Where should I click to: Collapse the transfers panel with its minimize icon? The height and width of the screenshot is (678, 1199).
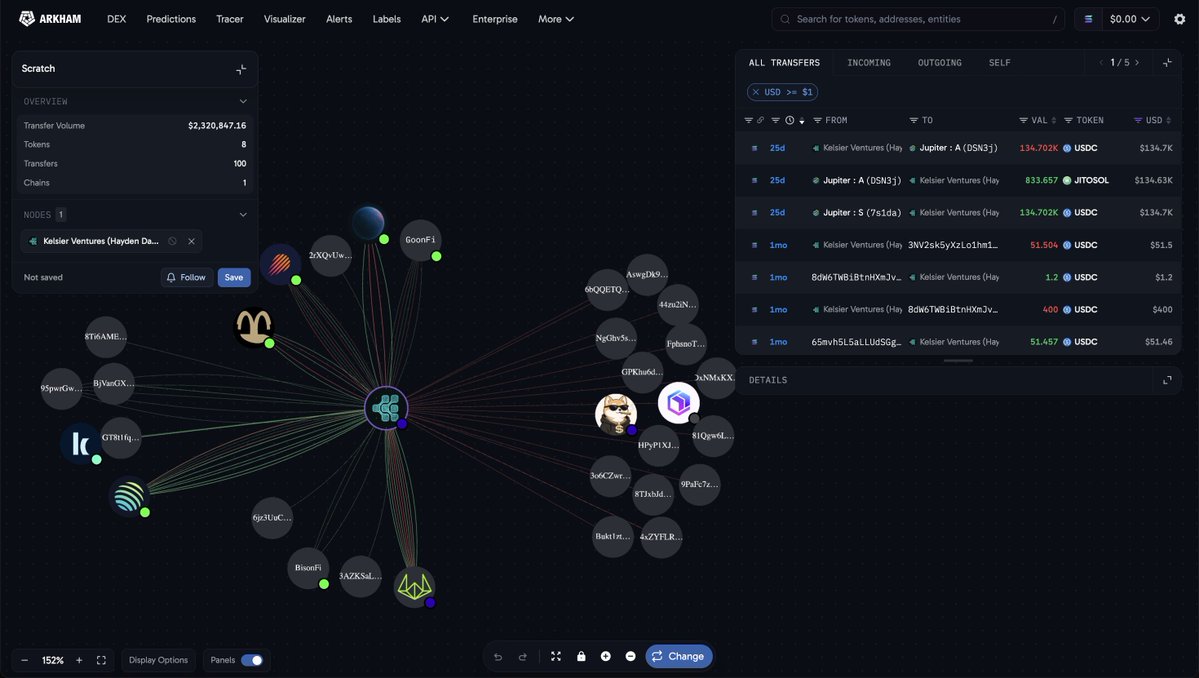tap(1167, 63)
